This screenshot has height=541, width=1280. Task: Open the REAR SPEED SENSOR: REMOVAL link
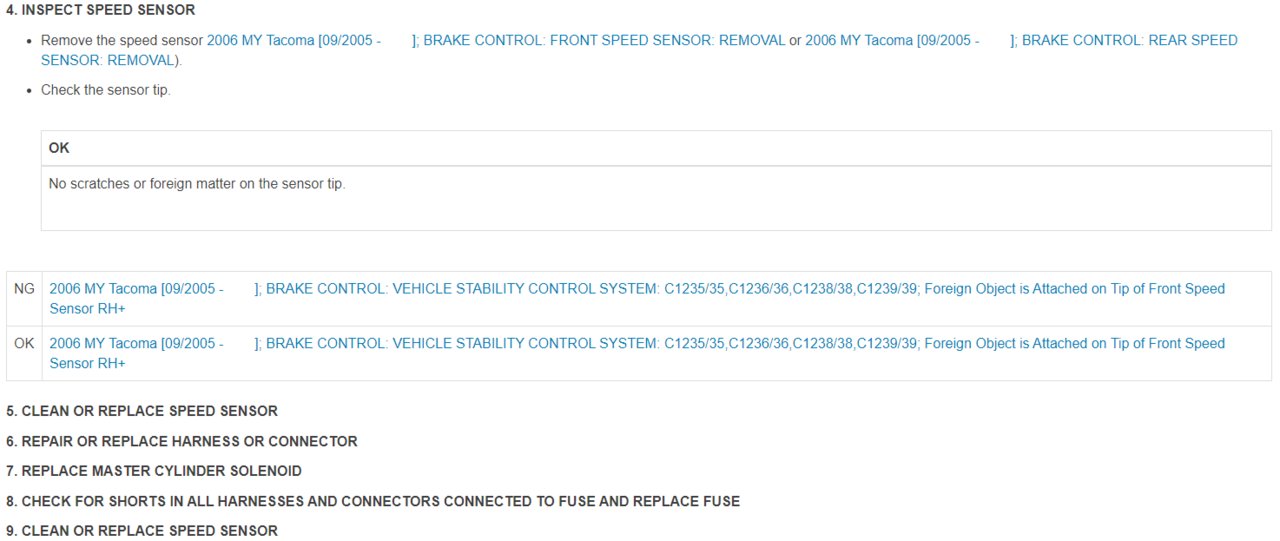[1021, 41]
